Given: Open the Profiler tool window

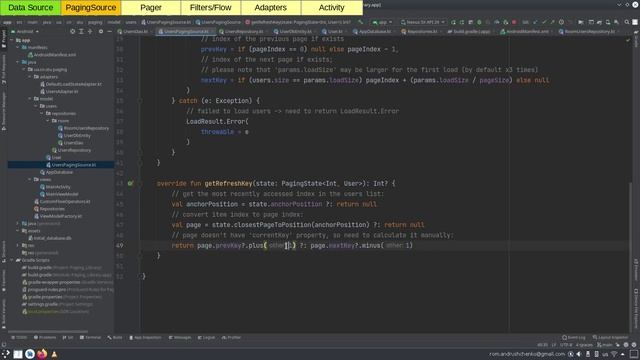Looking at the screenshot, I should click(x=231, y=338).
